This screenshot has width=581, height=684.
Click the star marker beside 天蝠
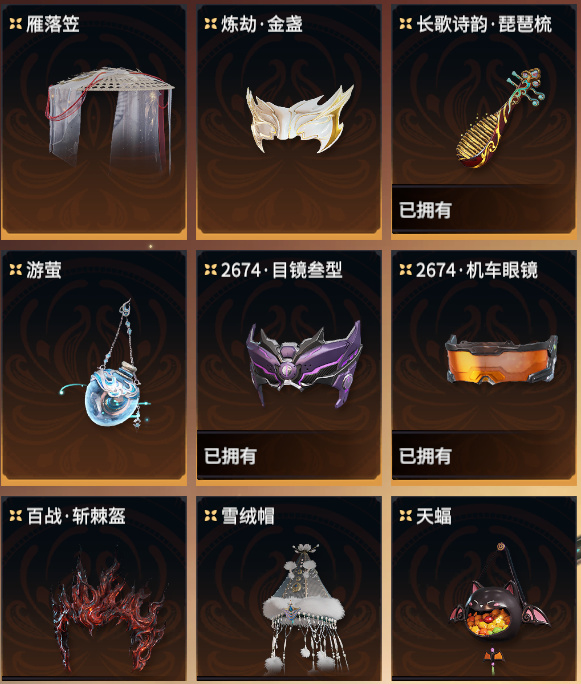(406, 516)
